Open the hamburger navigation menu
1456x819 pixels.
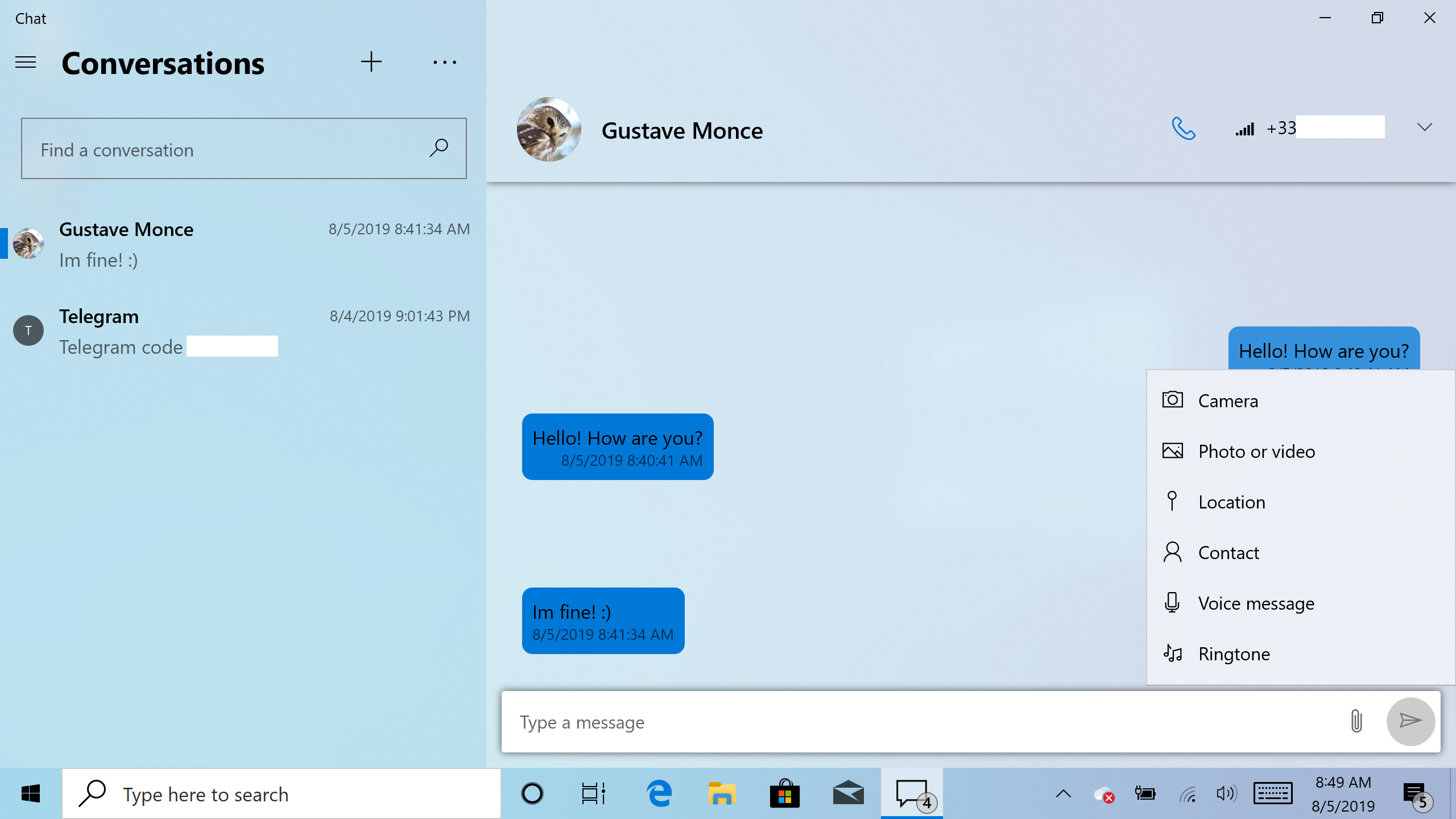[26, 63]
